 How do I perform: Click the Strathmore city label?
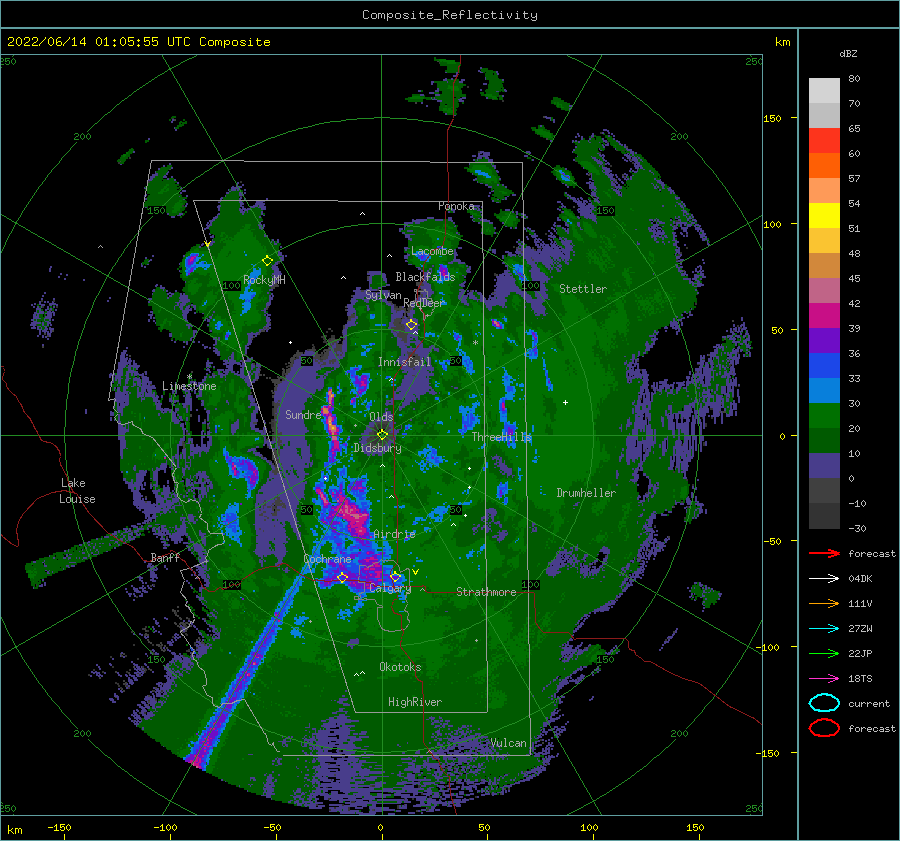(x=486, y=592)
